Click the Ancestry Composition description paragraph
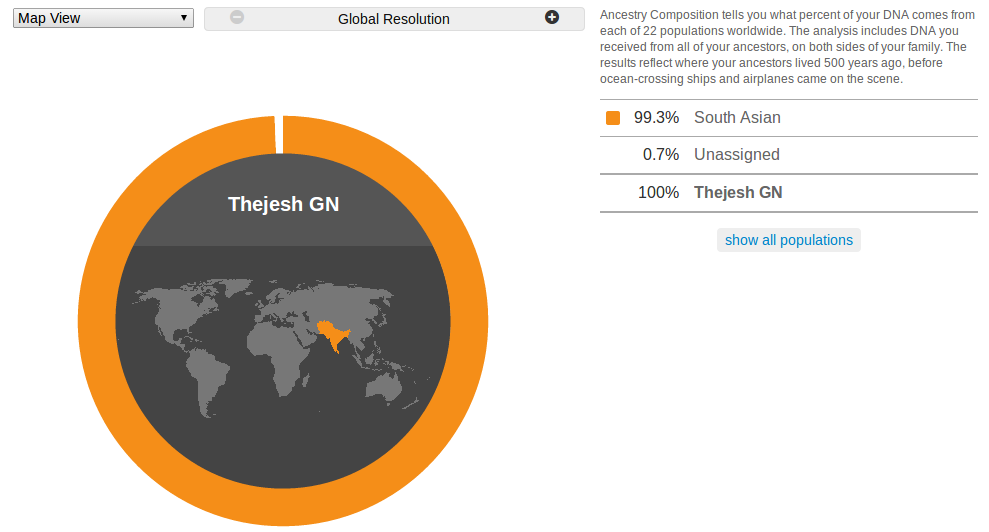989x532 pixels. [787, 47]
